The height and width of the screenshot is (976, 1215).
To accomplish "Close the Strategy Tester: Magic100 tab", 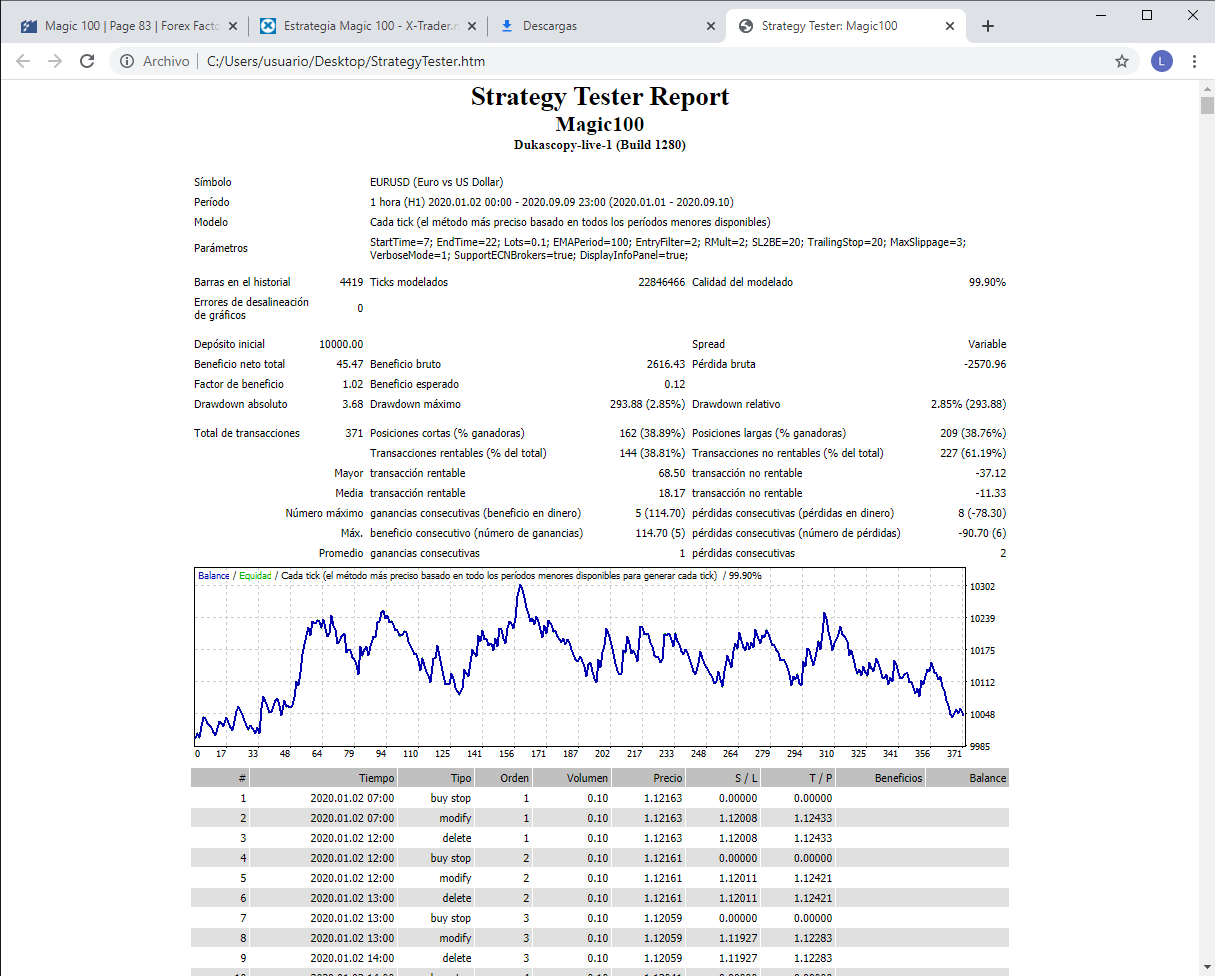I will [x=950, y=26].
